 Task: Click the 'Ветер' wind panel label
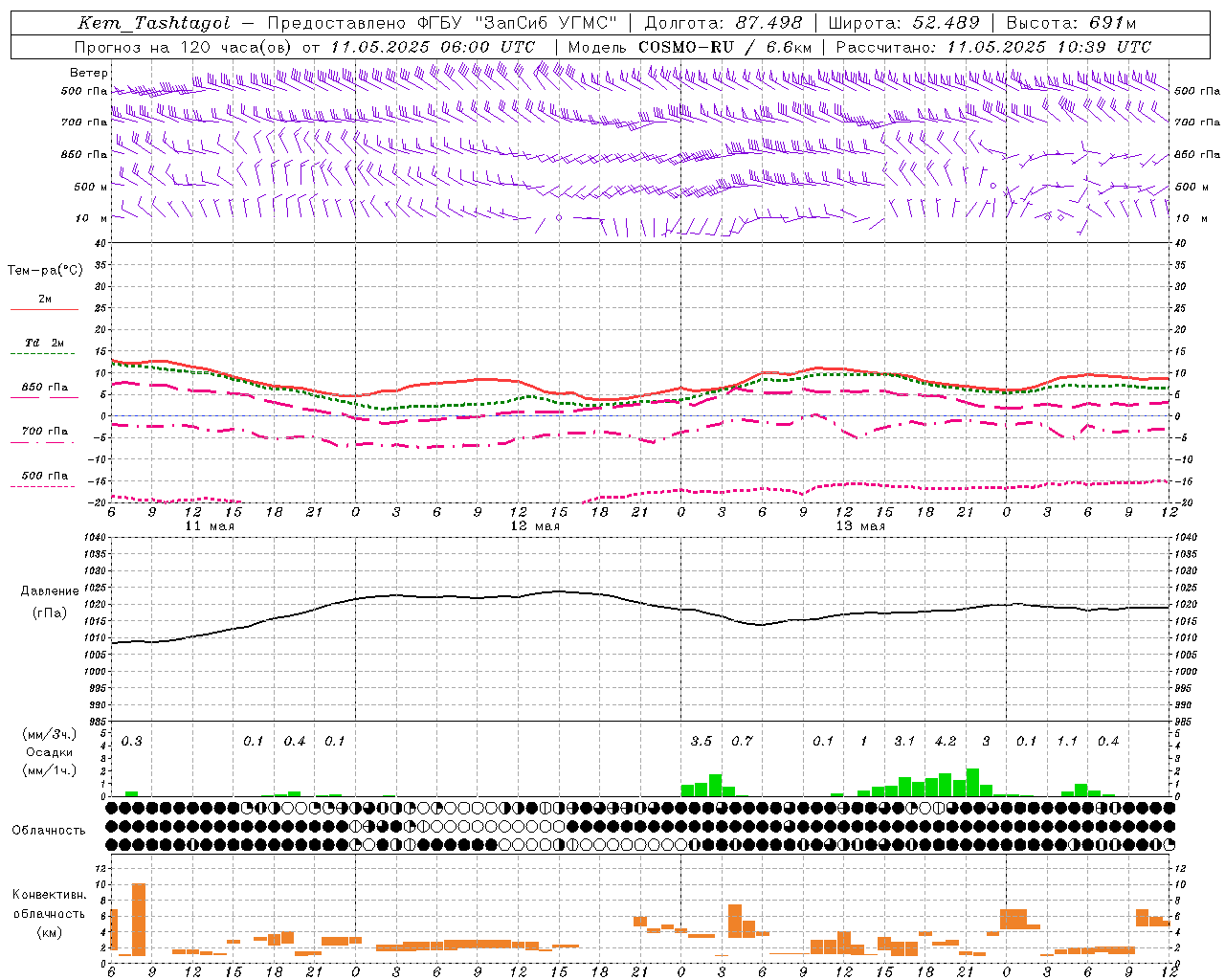coord(88,73)
